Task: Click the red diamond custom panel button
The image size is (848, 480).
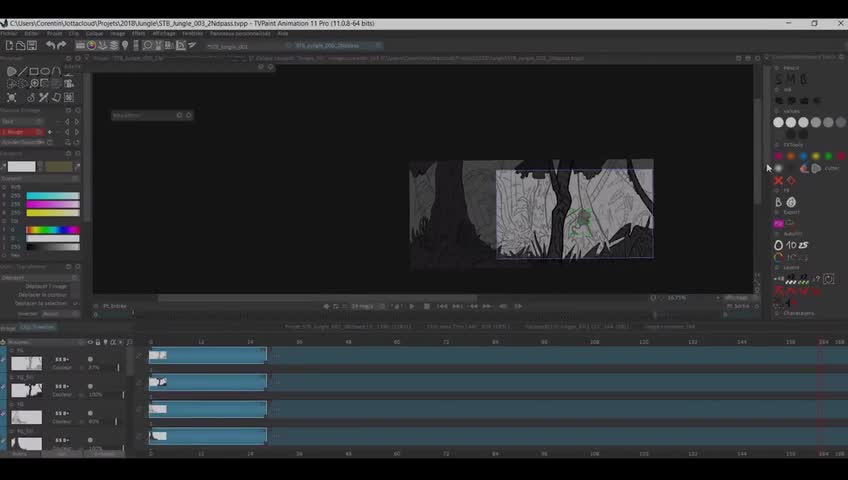Action: (791, 181)
